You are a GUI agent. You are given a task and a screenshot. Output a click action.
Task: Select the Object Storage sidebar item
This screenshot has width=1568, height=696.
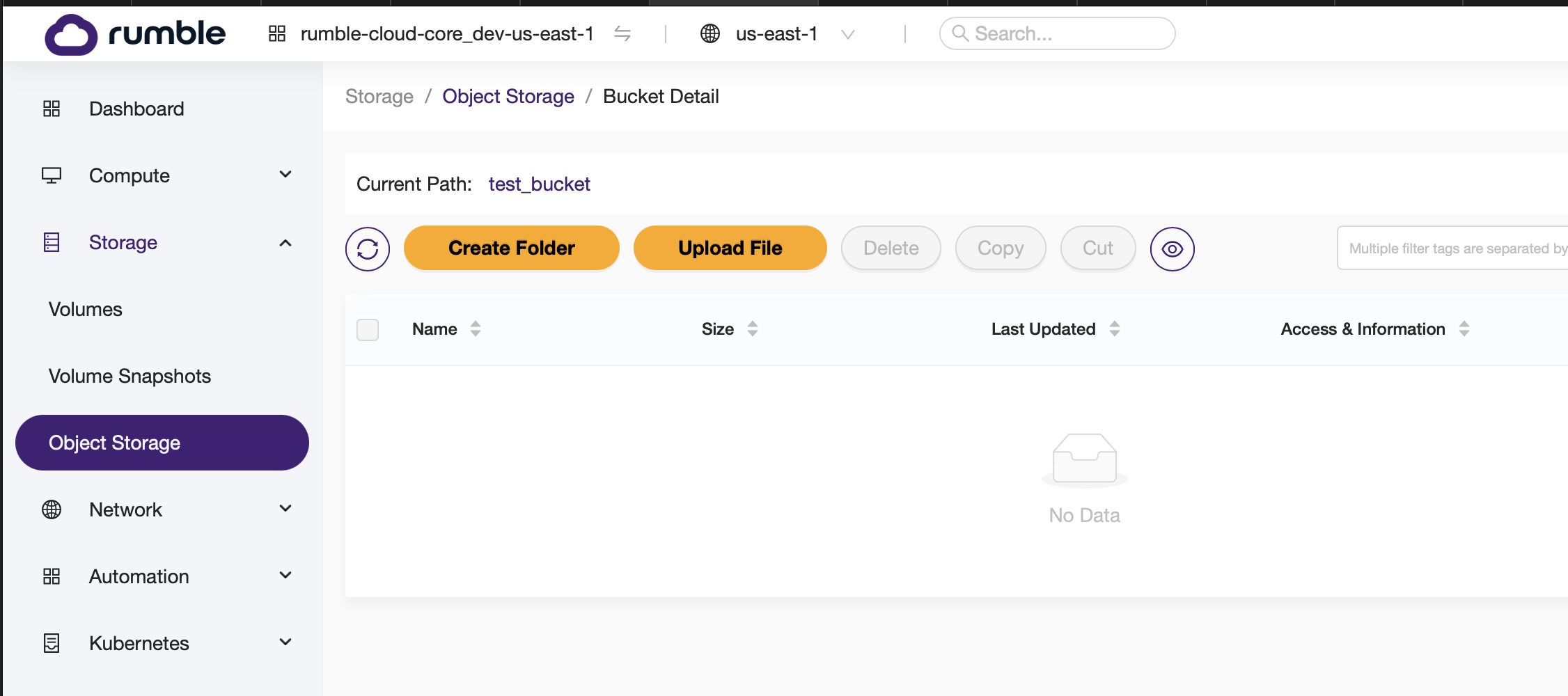162,443
